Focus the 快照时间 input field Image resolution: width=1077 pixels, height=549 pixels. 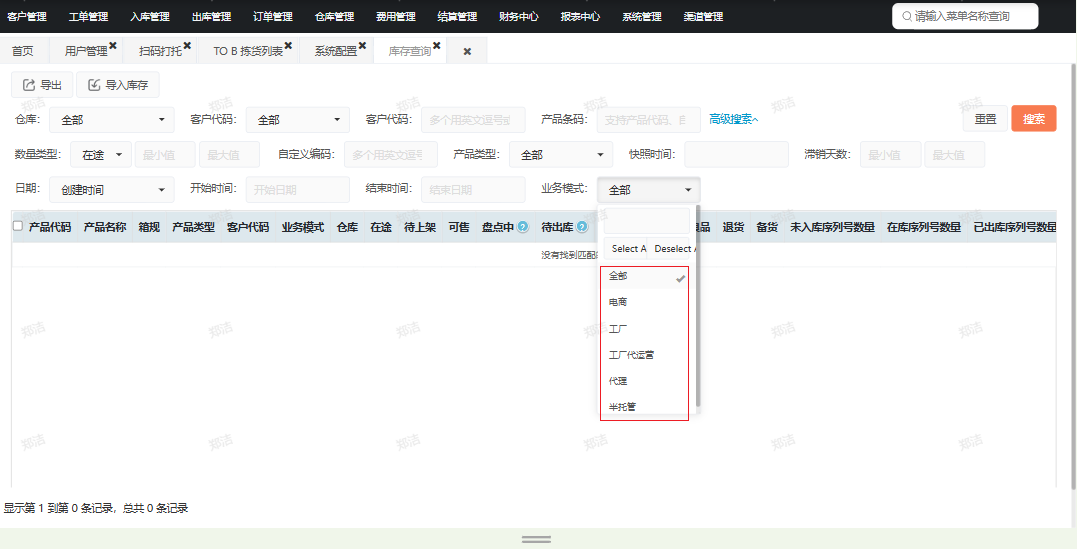pos(736,155)
